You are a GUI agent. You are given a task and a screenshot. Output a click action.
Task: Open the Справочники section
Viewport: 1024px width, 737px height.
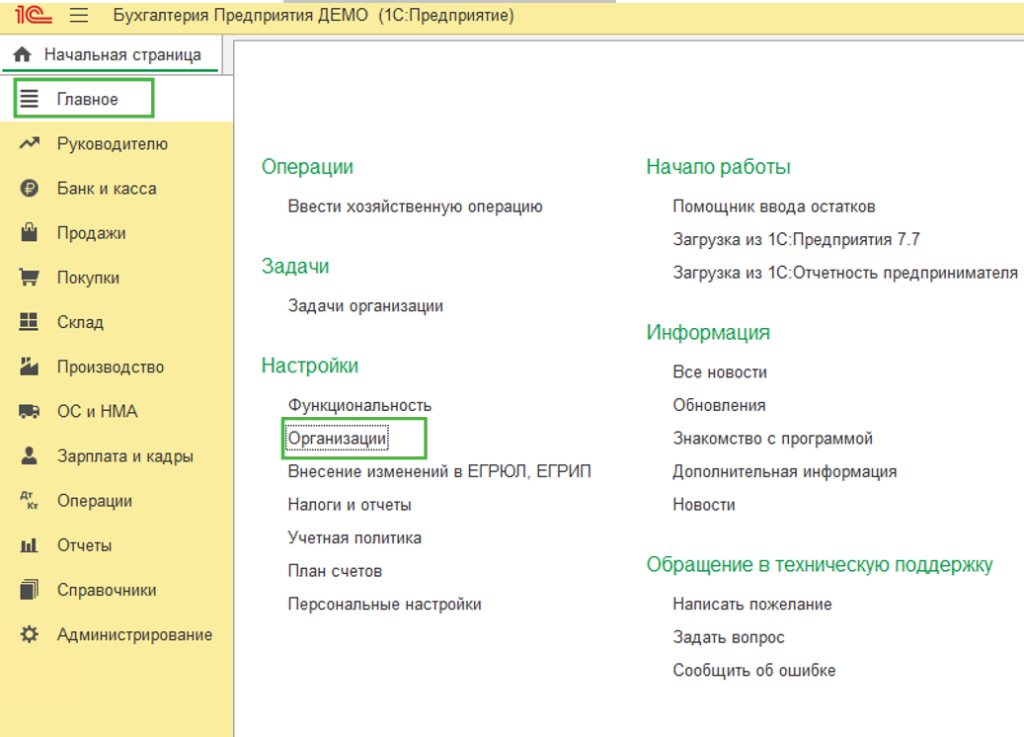(x=106, y=590)
